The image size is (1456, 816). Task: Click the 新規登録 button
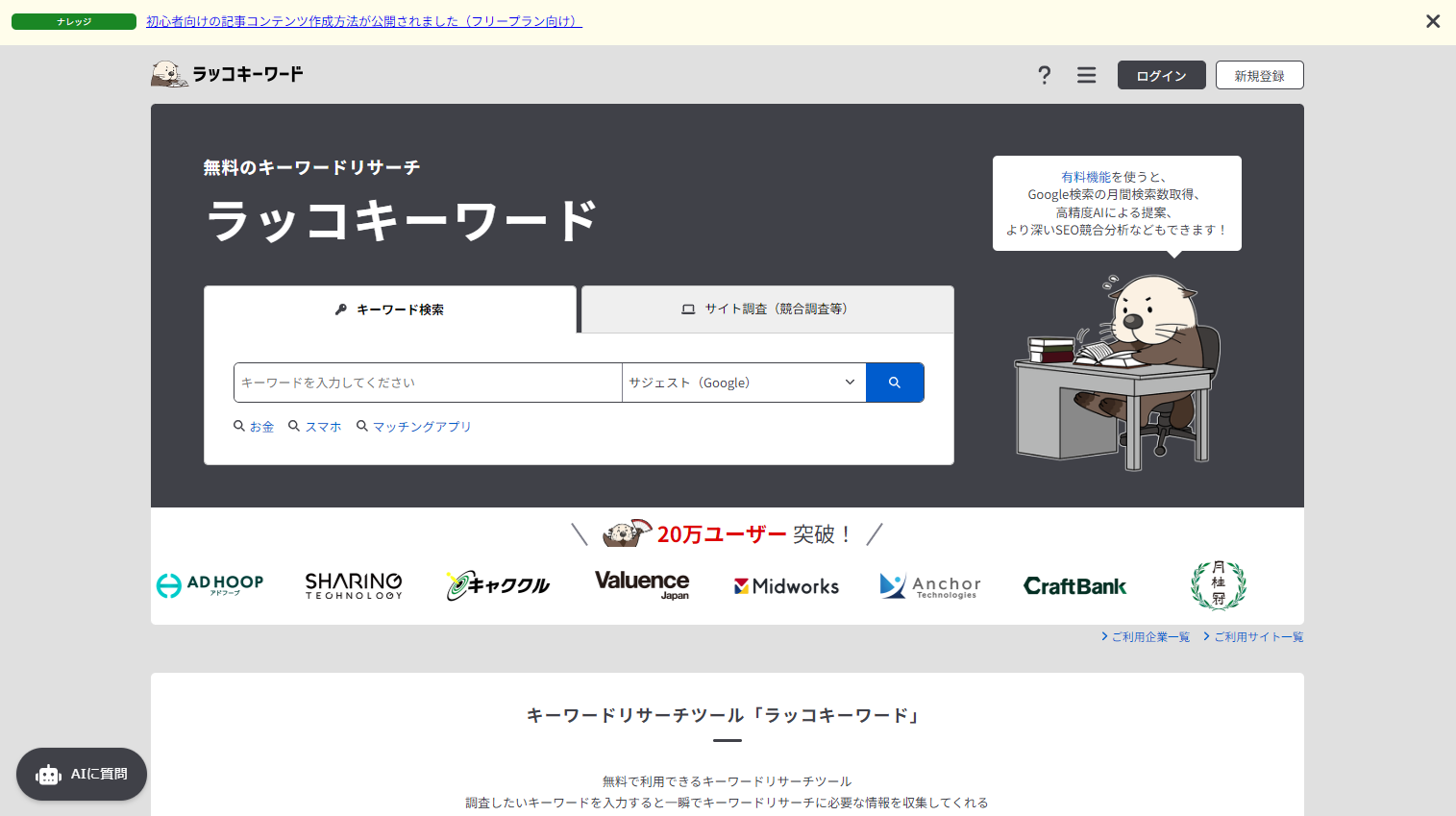(x=1259, y=75)
